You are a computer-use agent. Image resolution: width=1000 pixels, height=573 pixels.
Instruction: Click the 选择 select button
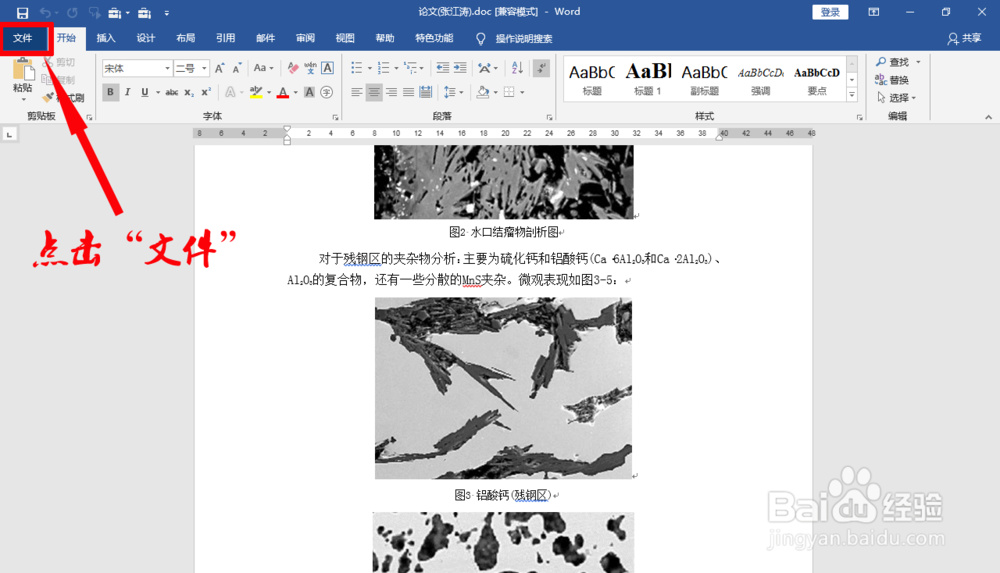point(896,98)
